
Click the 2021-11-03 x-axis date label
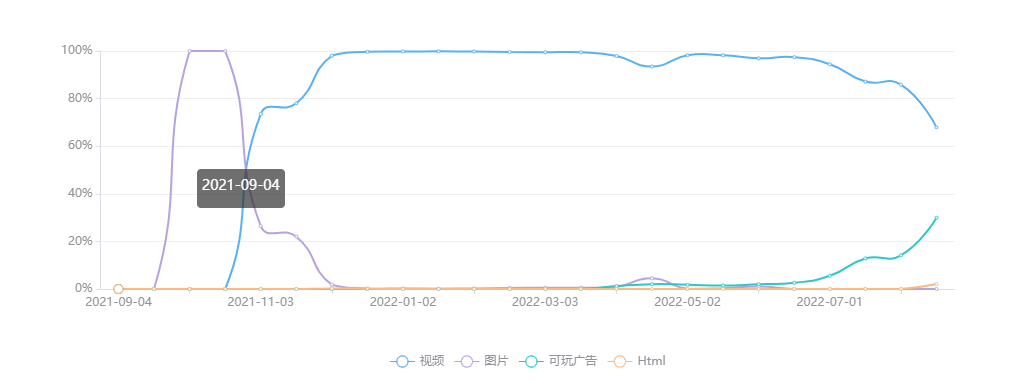(260, 302)
